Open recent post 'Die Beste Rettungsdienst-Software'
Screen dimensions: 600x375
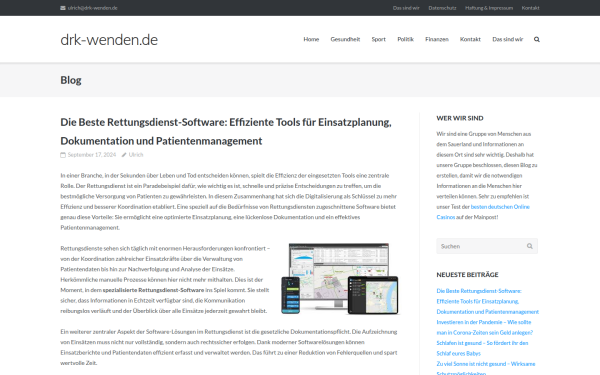point(487,302)
